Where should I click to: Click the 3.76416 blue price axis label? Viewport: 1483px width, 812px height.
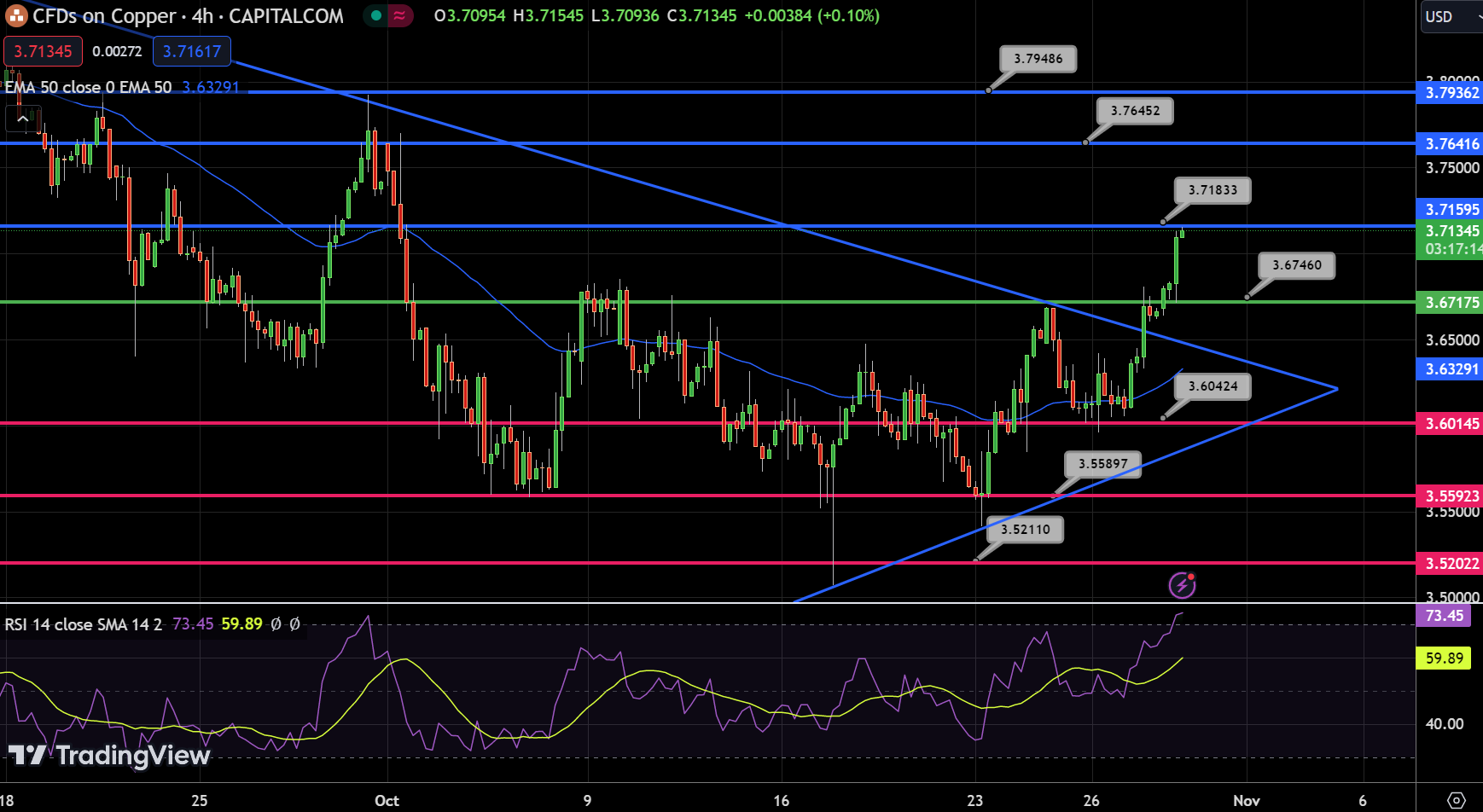[1451, 143]
